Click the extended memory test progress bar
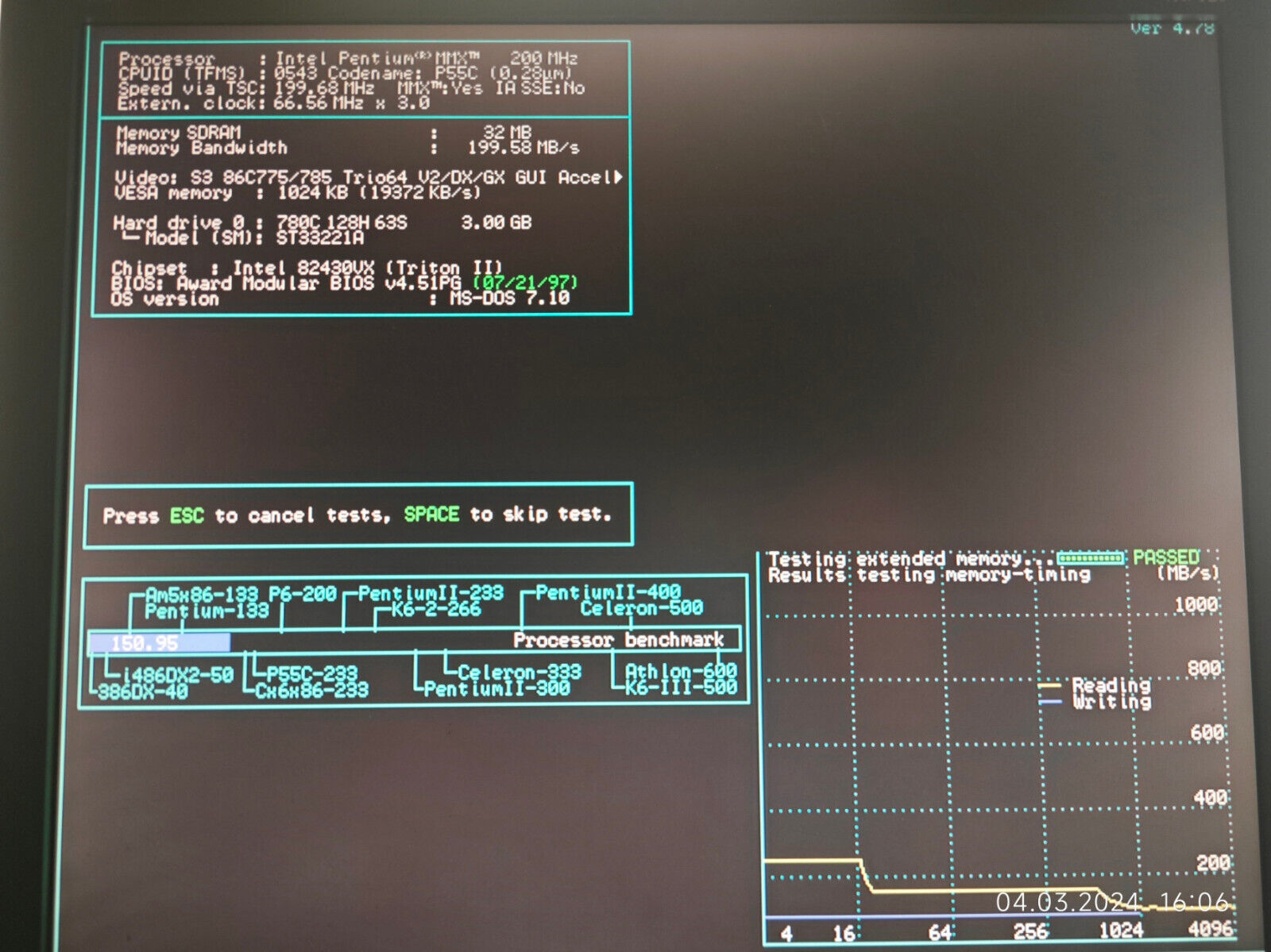Screen dimensions: 1271x952 point(1091,558)
